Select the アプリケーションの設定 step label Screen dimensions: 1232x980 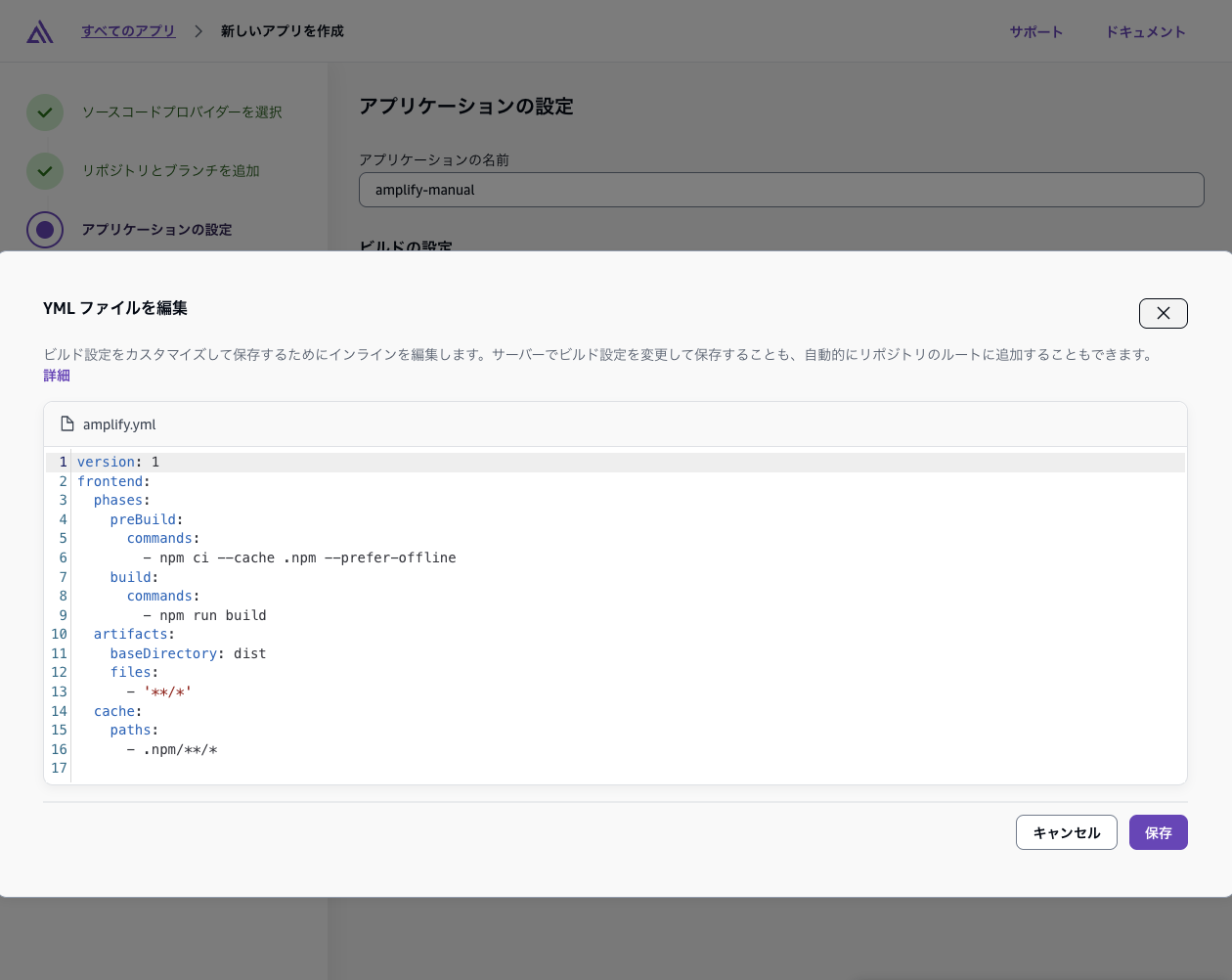(157, 230)
